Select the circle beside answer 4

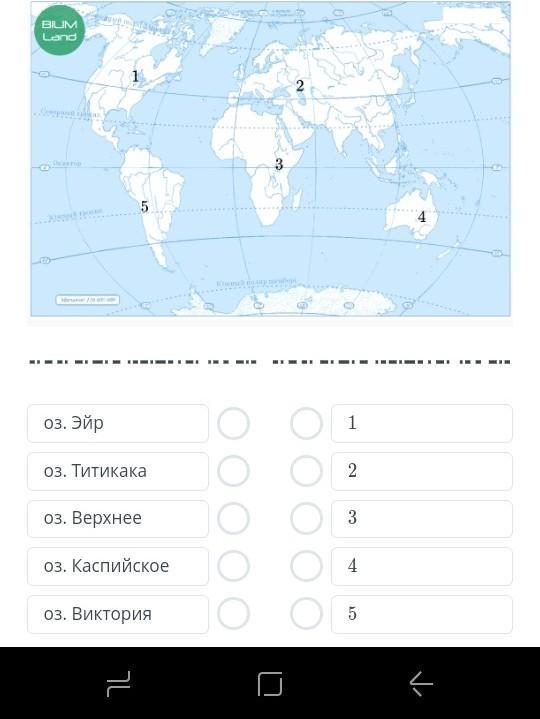pyautogui.click(x=306, y=566)
